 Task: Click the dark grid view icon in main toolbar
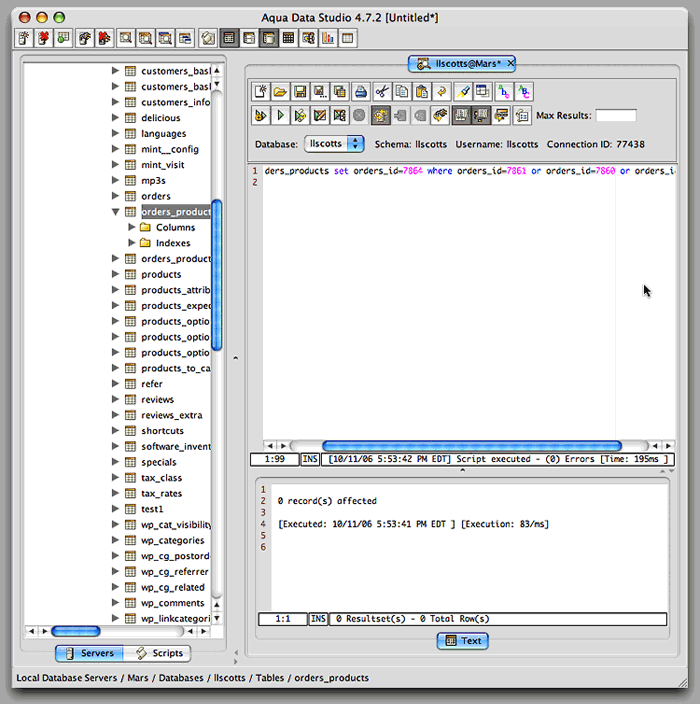pyautogui.click(x=288, y=38)
